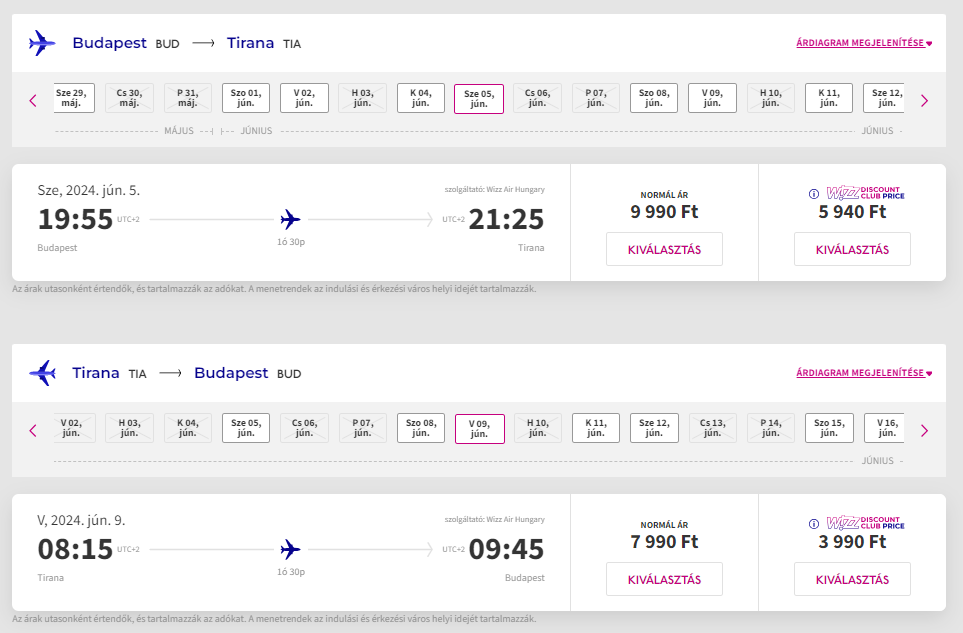The image size is (963, 633).
Task: Go to previous outbound dates arrow
Action: pyautogui.click(x=33, y=100)
